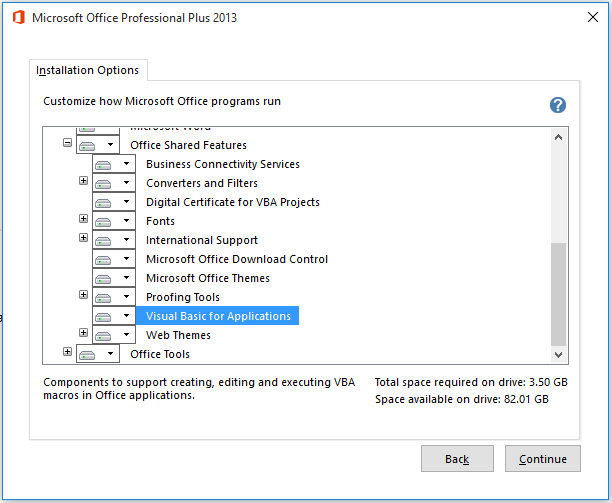The image size is (612, 503).
Task: Select Microsoft Office Download Control label
Action: pyautogui.click(x=237, y=259)
